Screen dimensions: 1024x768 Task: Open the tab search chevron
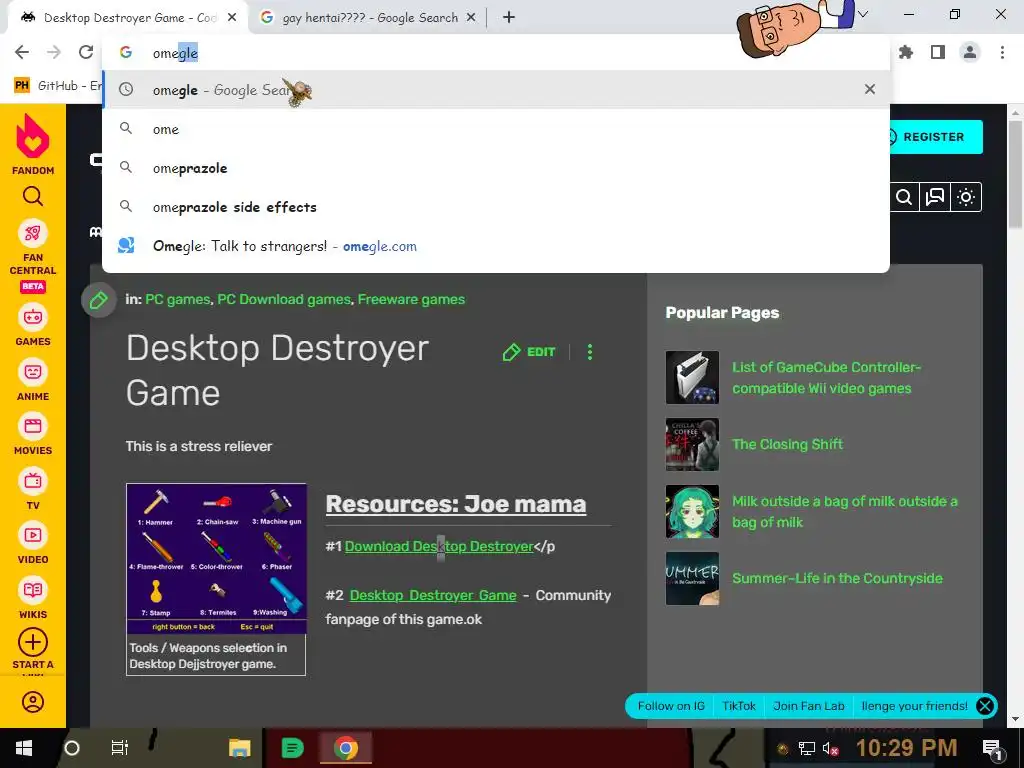[863, 14]
